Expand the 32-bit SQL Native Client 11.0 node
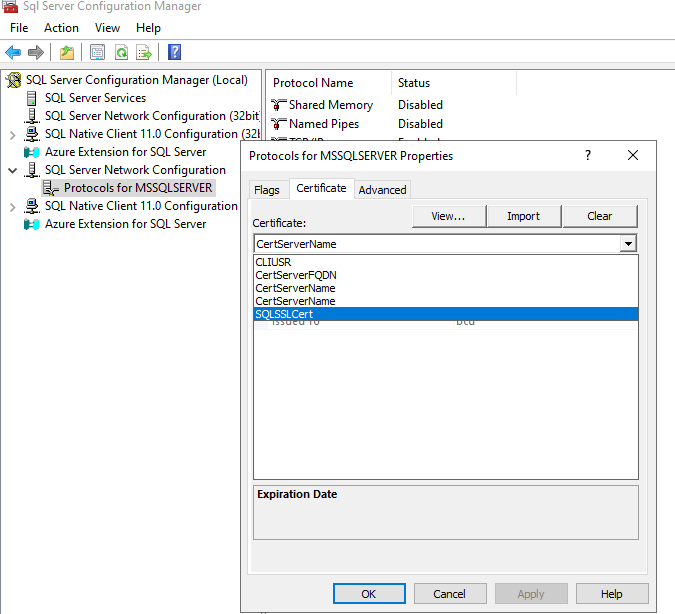675x614 pixels. click(x=12, y=134)
